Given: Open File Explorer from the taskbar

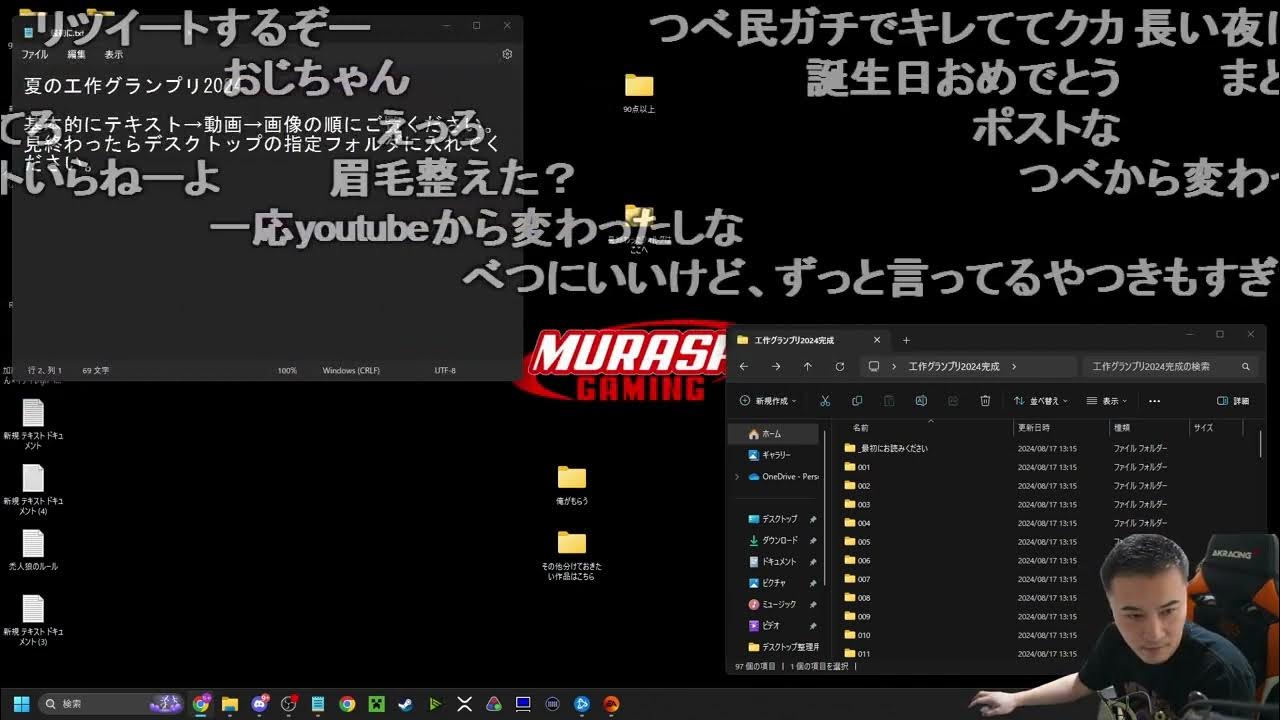Looking at the screenshot, I should tap(230, 704).
